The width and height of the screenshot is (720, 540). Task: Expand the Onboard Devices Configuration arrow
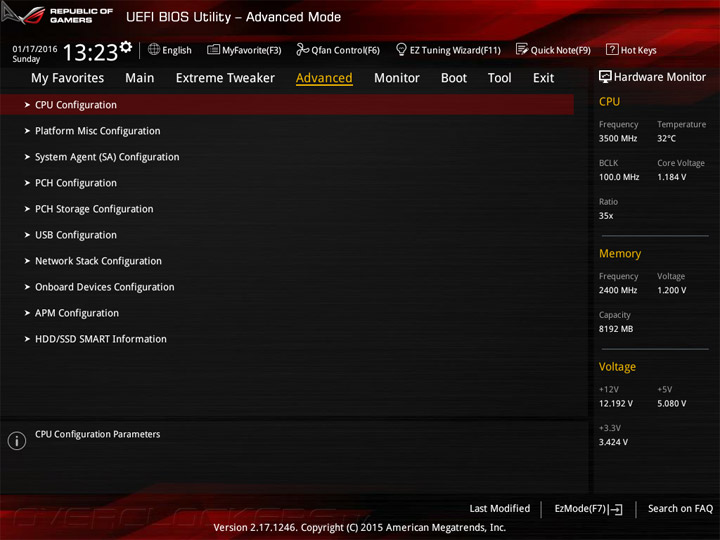27,287
